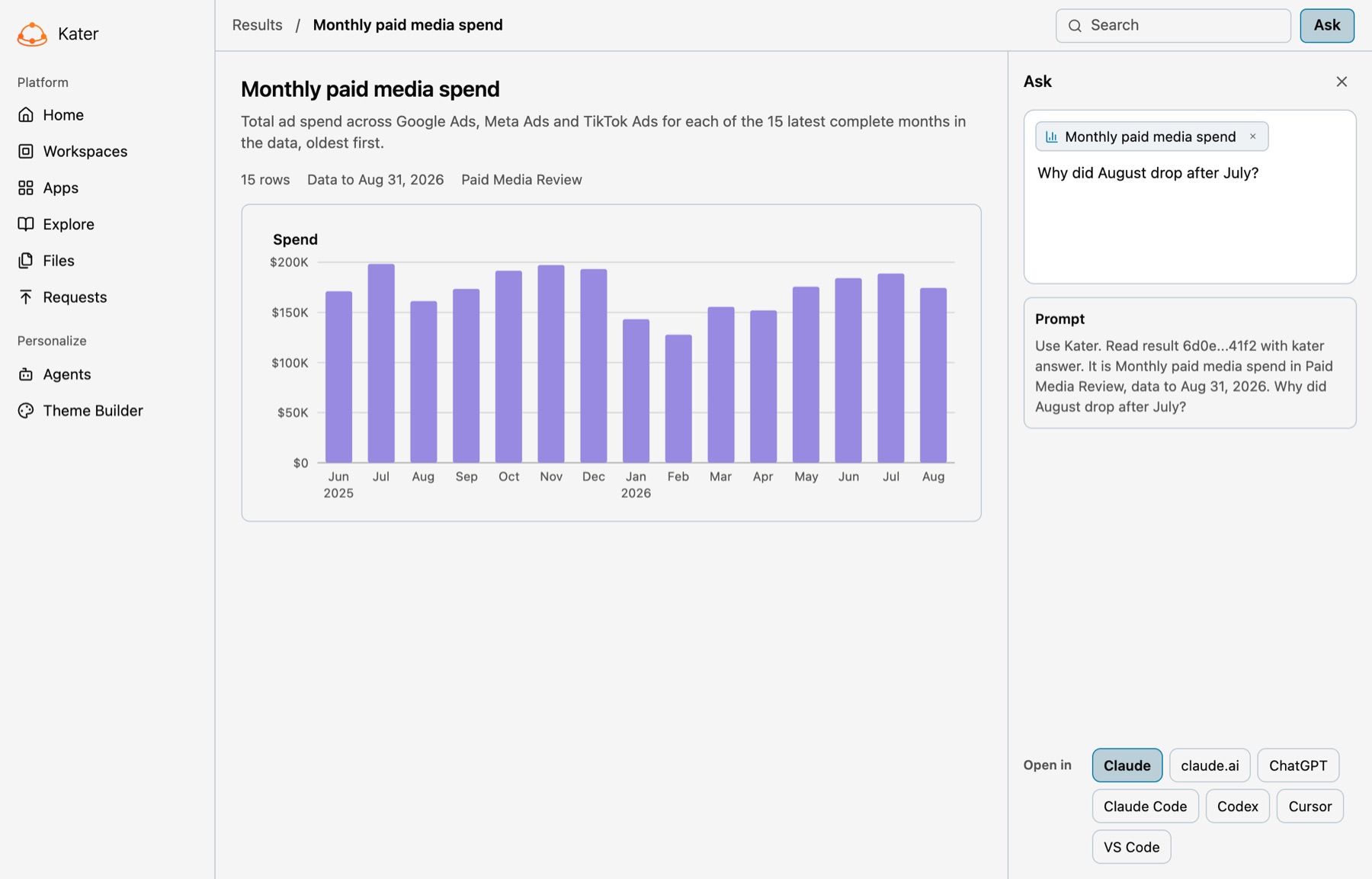Click the 'Paid Media Review' label

[x=521, y=180]
